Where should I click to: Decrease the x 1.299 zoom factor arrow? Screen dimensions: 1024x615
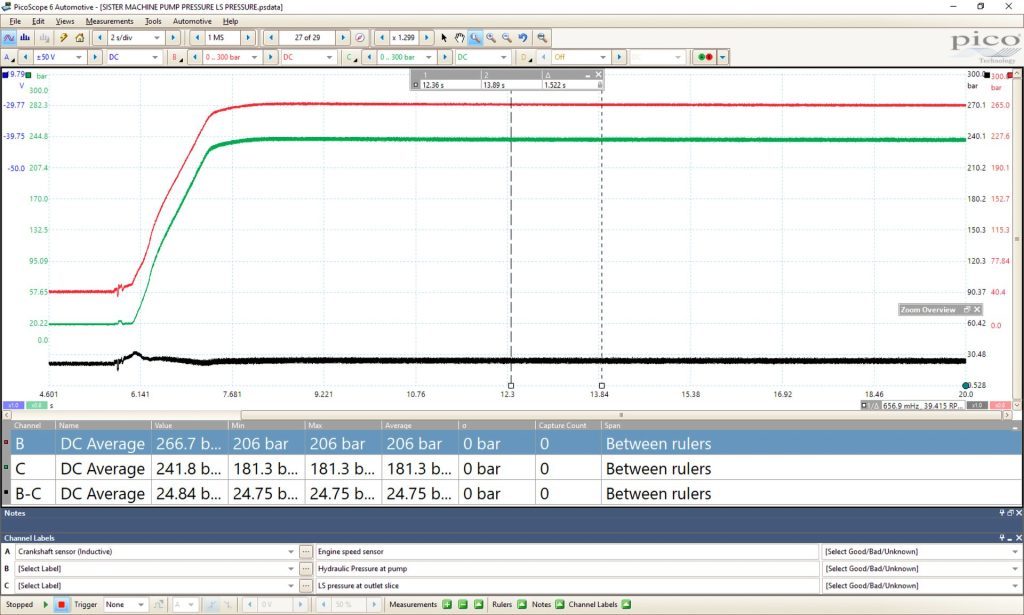click(x=382, y=38)
